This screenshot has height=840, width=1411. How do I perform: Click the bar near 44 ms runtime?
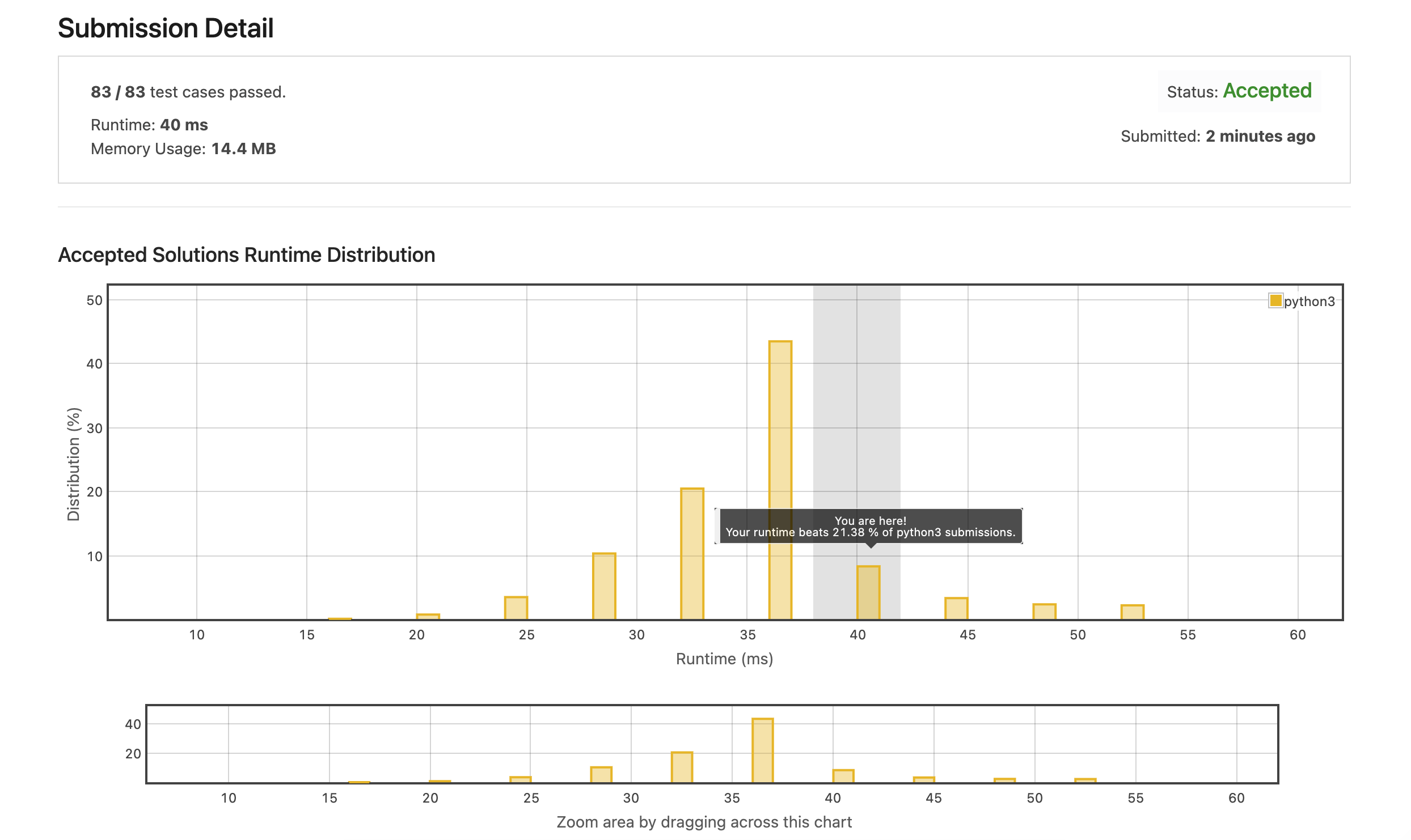click(x=956, y=608)
